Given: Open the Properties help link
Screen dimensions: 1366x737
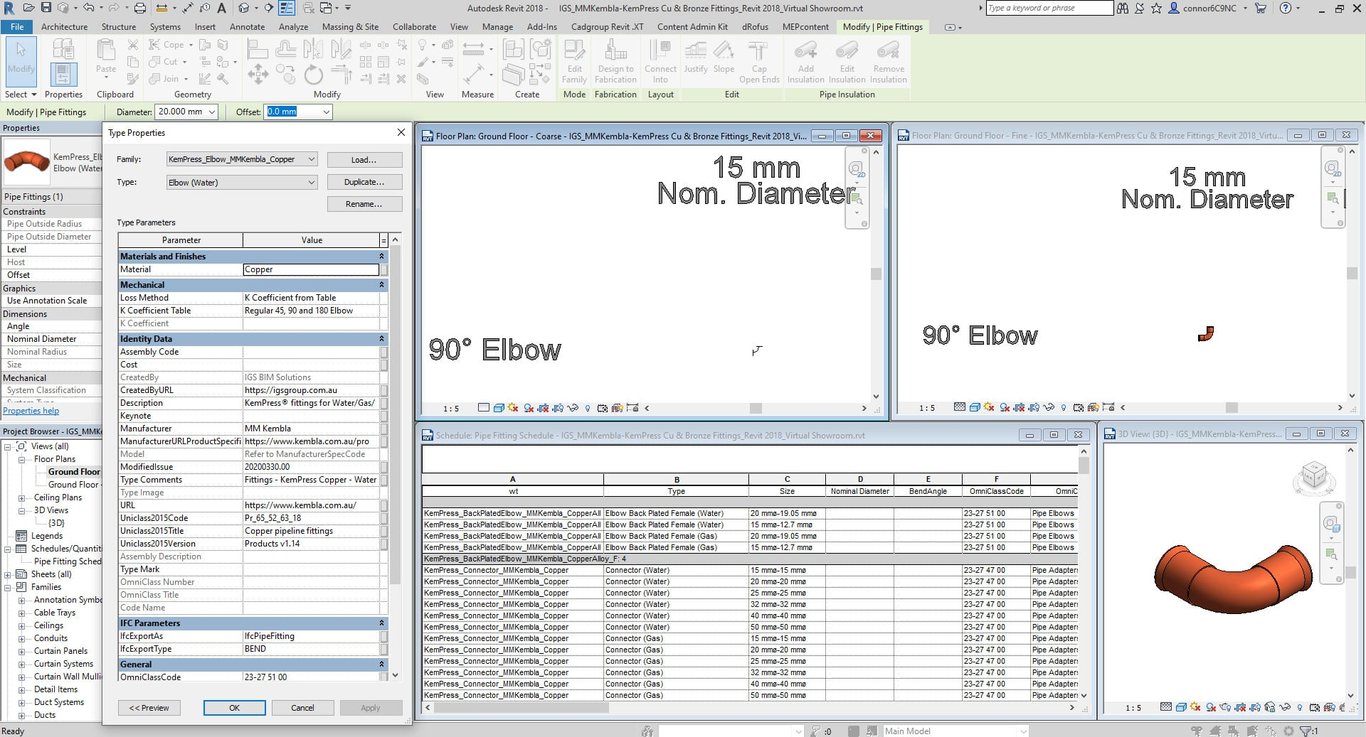Looking at the screenshot, I should [31, 411].
